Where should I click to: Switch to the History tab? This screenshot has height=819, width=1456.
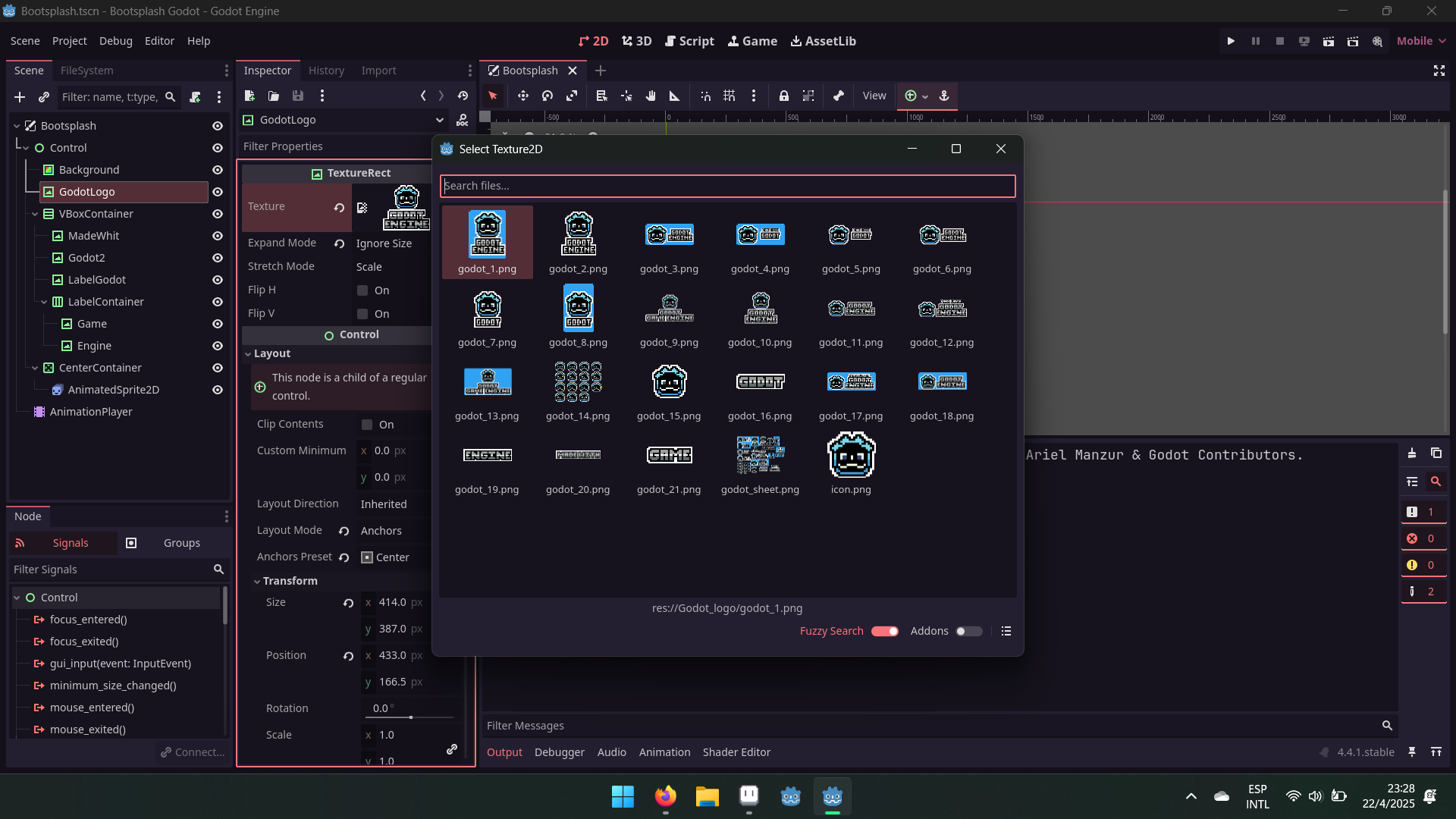tap(326, 71)
